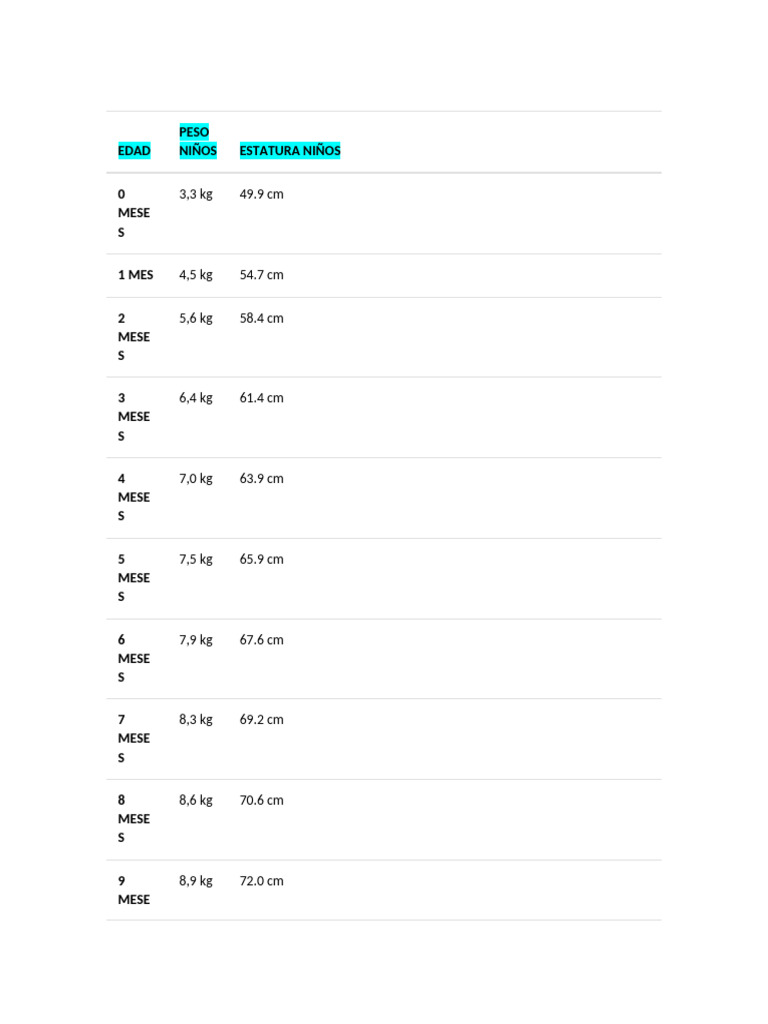Select the 1 MES row label

[x=136, y=275]
